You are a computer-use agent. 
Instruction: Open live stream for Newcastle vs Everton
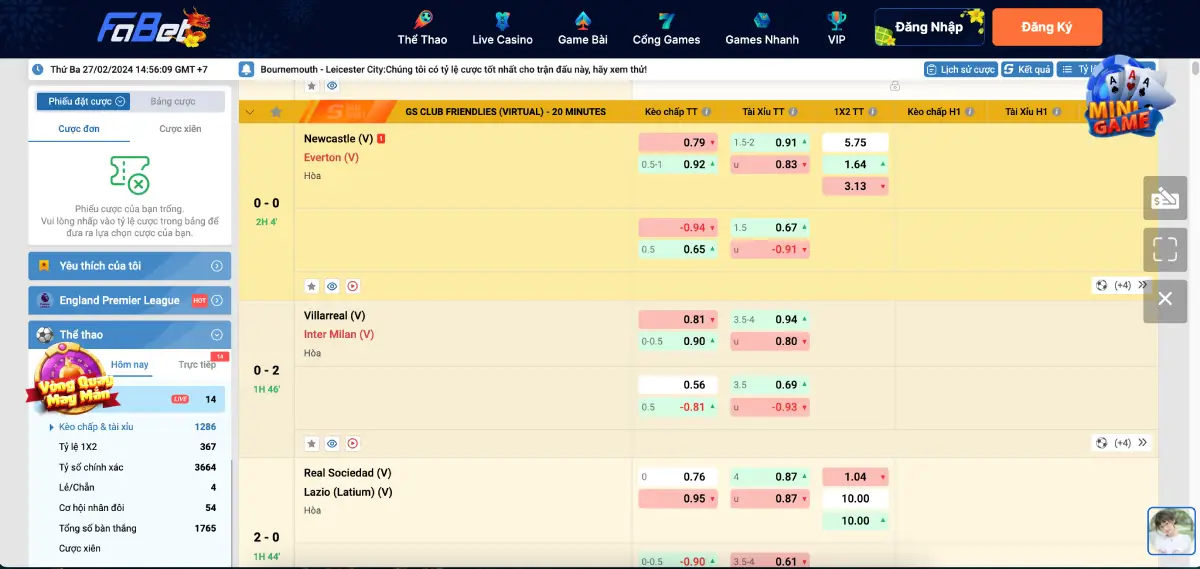pos(353,286)
